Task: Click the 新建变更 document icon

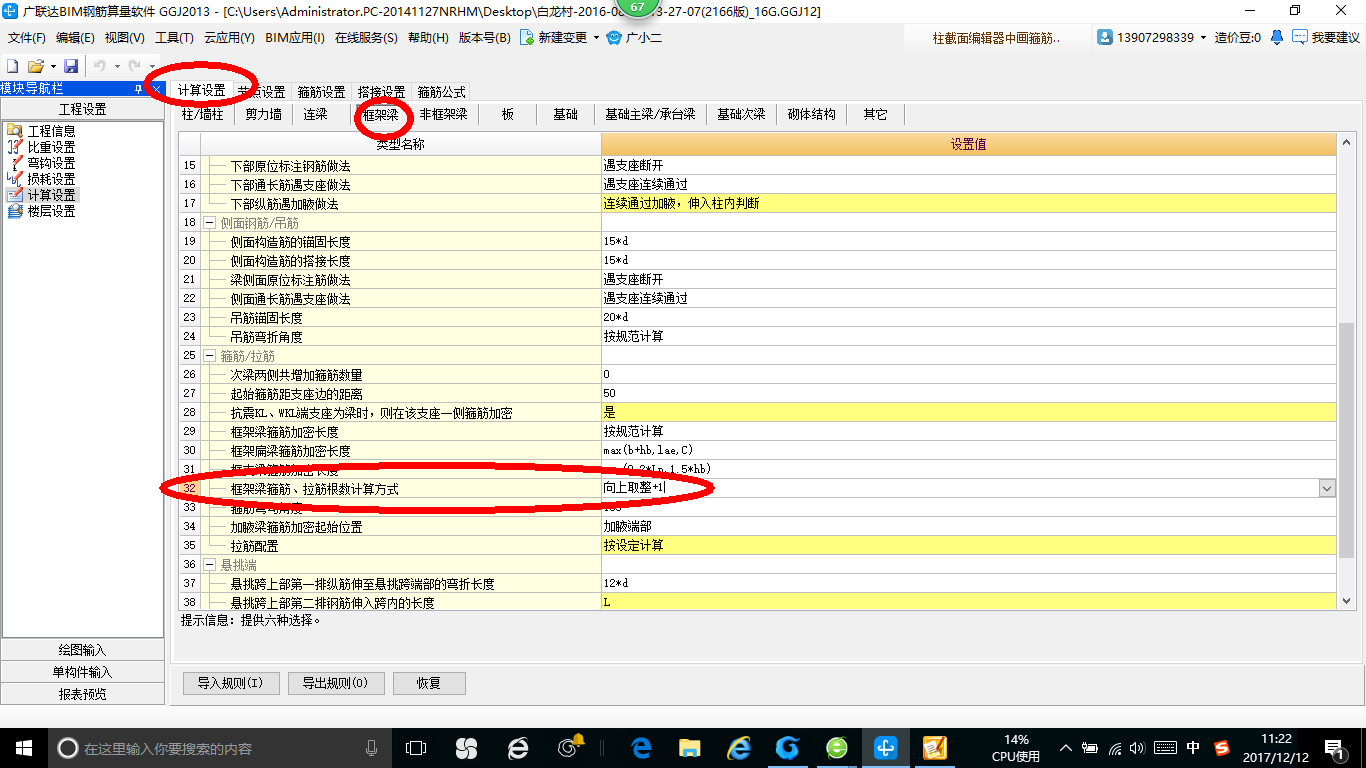Action: (x=526, y=38)
